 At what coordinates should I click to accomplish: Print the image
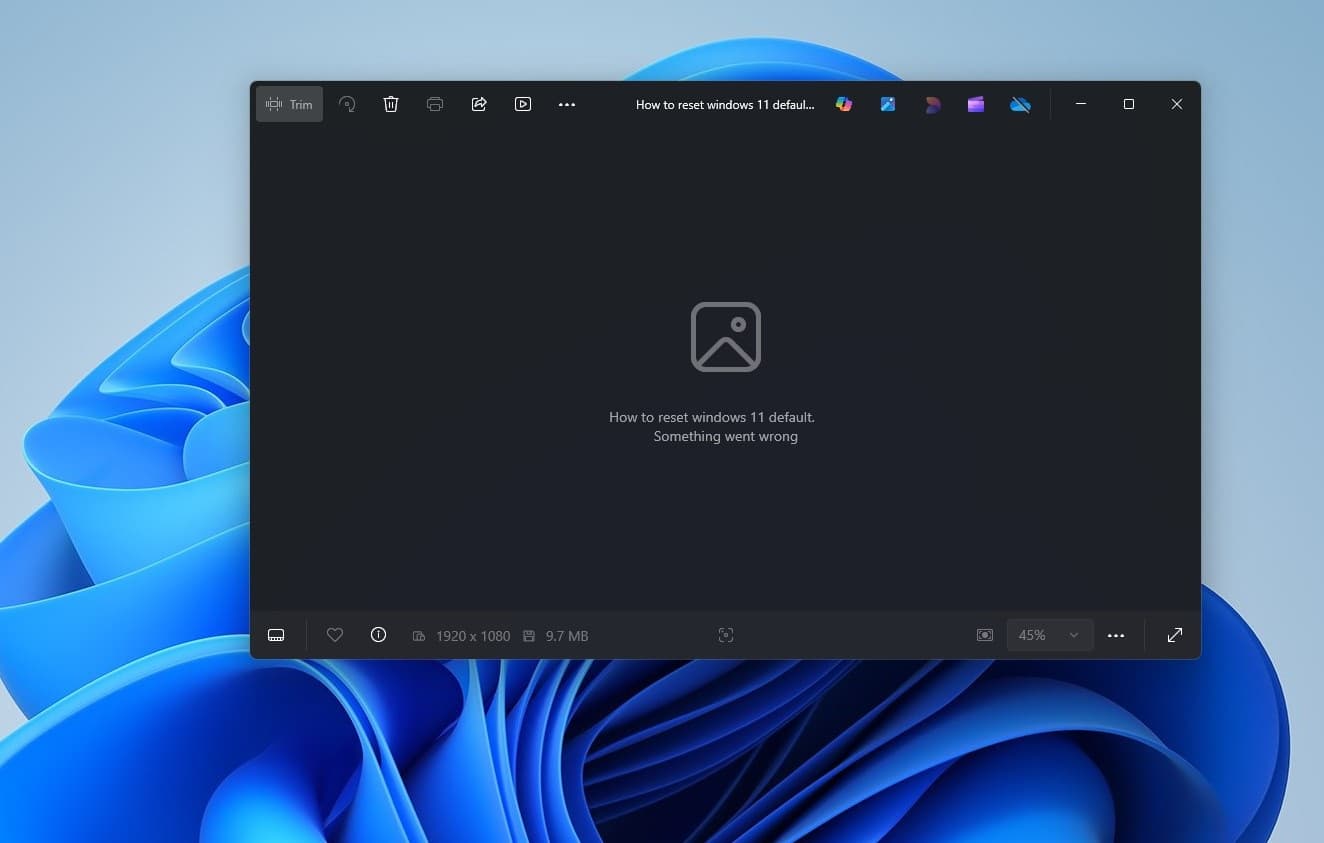(435, 104)
